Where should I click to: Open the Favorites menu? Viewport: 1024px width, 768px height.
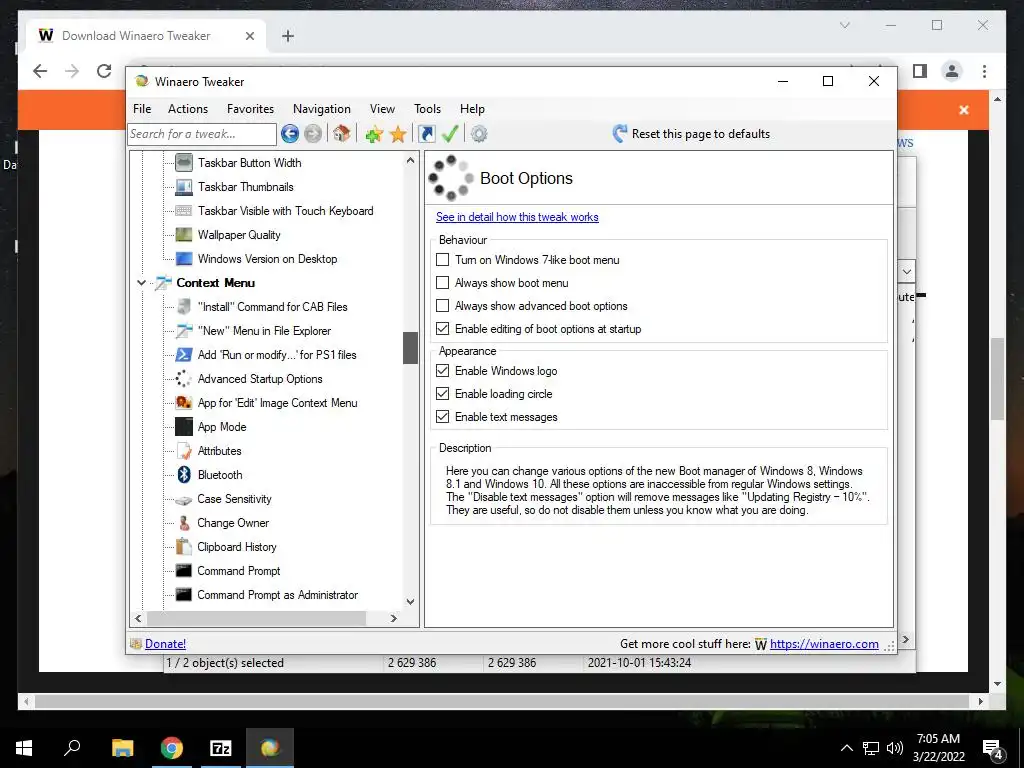coord(250,109)
